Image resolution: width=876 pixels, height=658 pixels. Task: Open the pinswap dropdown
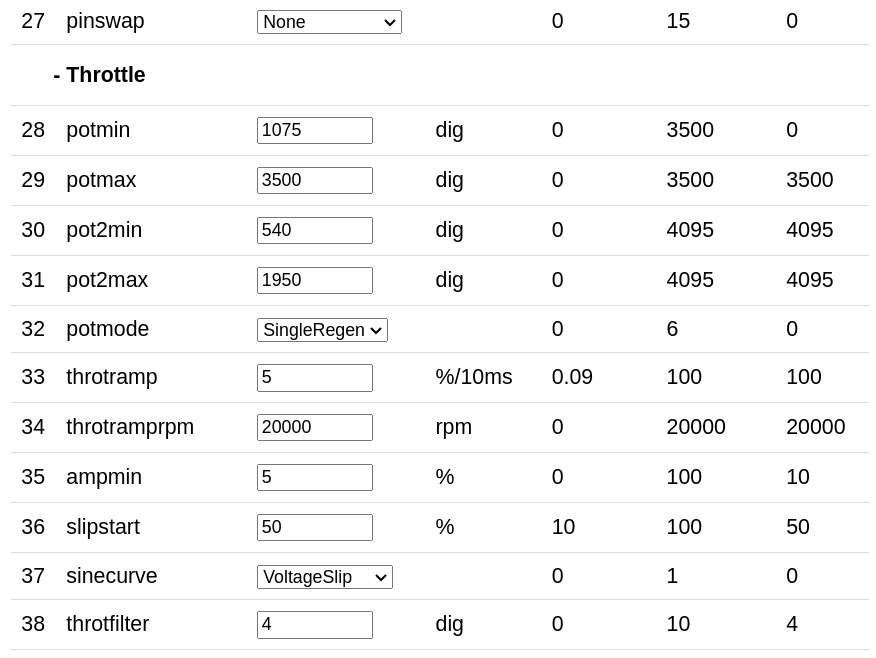tap(329, 22)
